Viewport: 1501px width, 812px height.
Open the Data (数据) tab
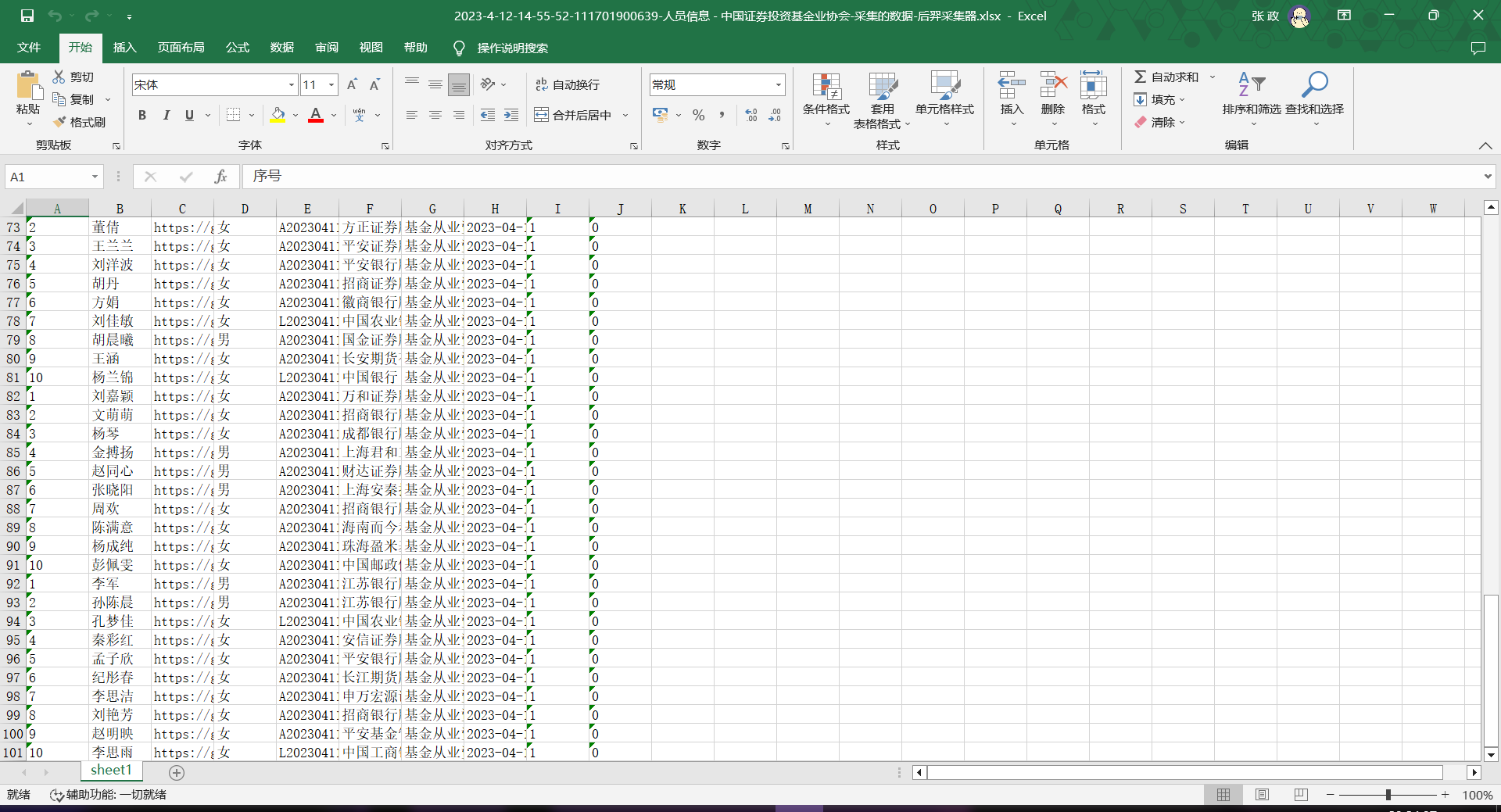click(282, 48)
